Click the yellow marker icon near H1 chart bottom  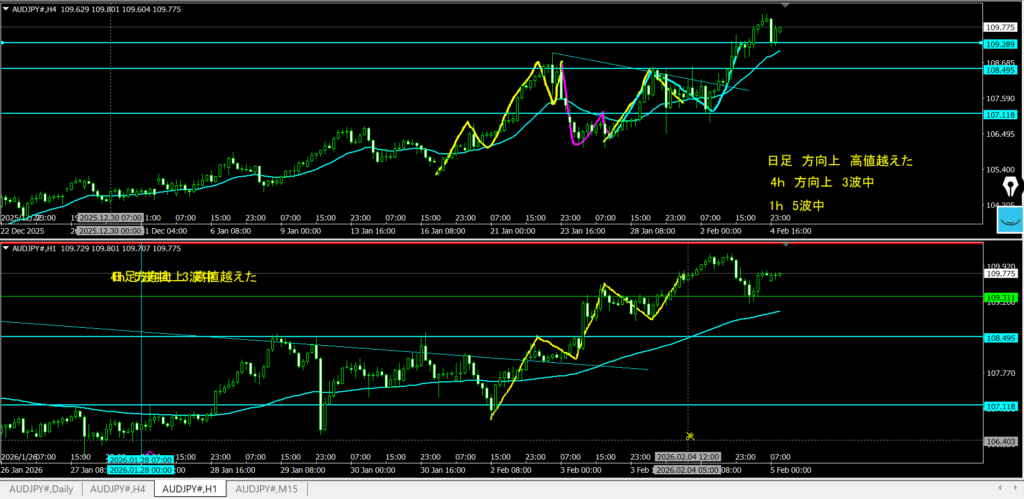coord(690,435)
